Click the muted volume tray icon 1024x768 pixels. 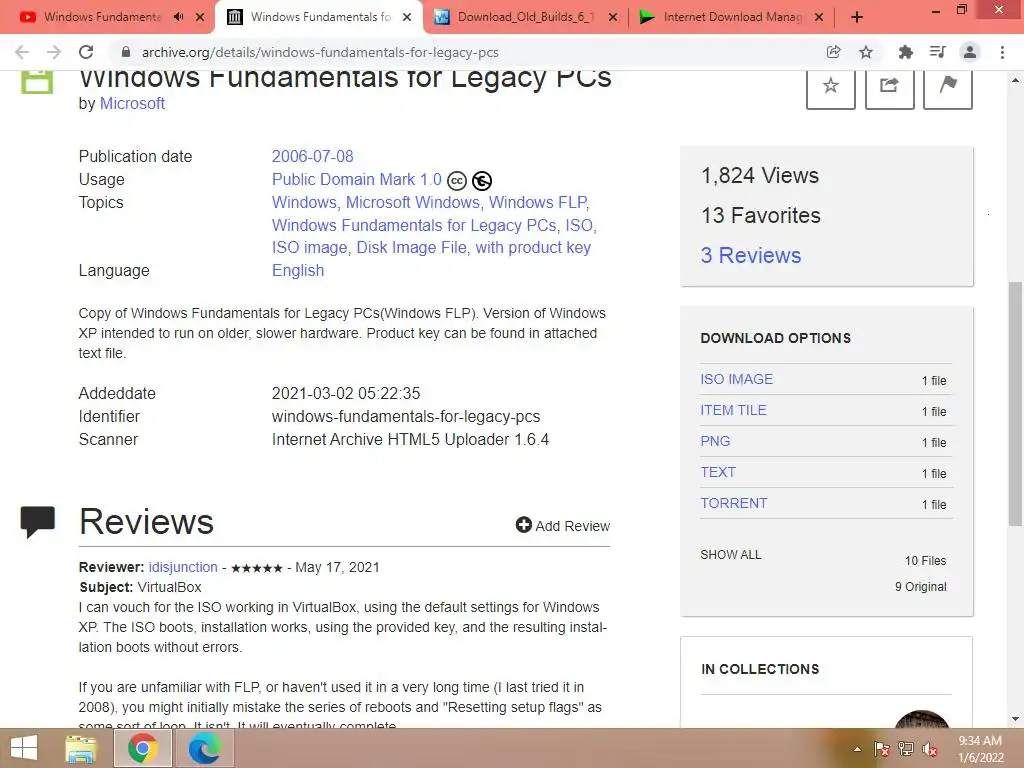click(930, 749)
